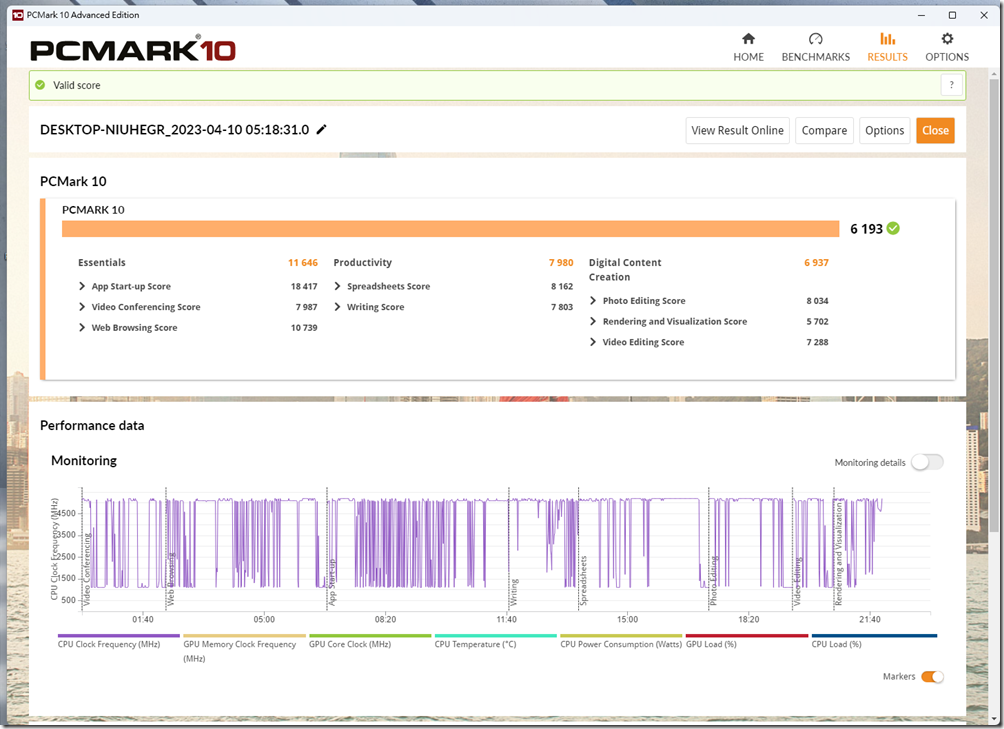Click the orange Close button
1004x729 pixels.
click(x=935, y=130)
